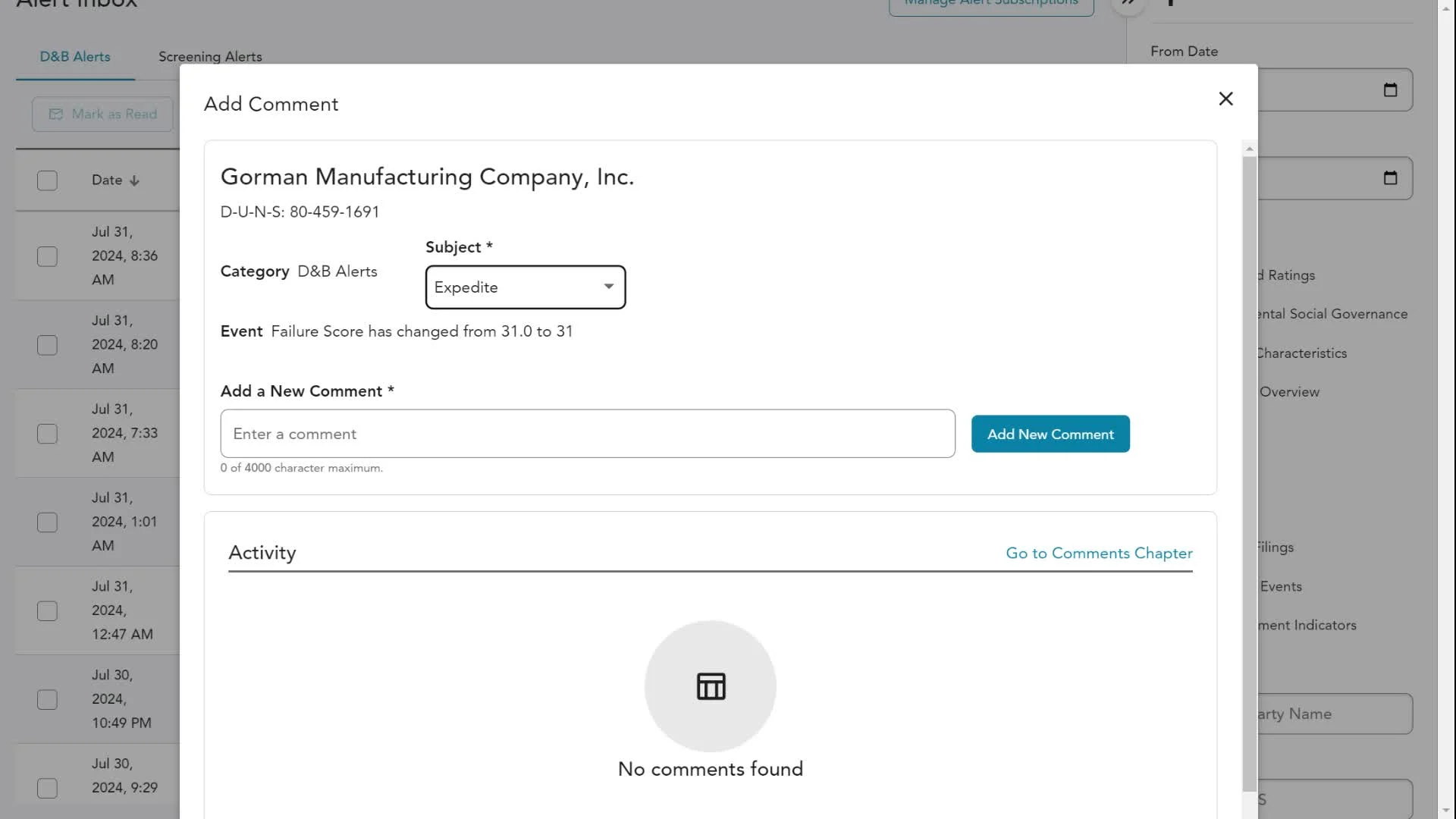
Task: Click the Date column sort arrow
Action: click(135, 180)
